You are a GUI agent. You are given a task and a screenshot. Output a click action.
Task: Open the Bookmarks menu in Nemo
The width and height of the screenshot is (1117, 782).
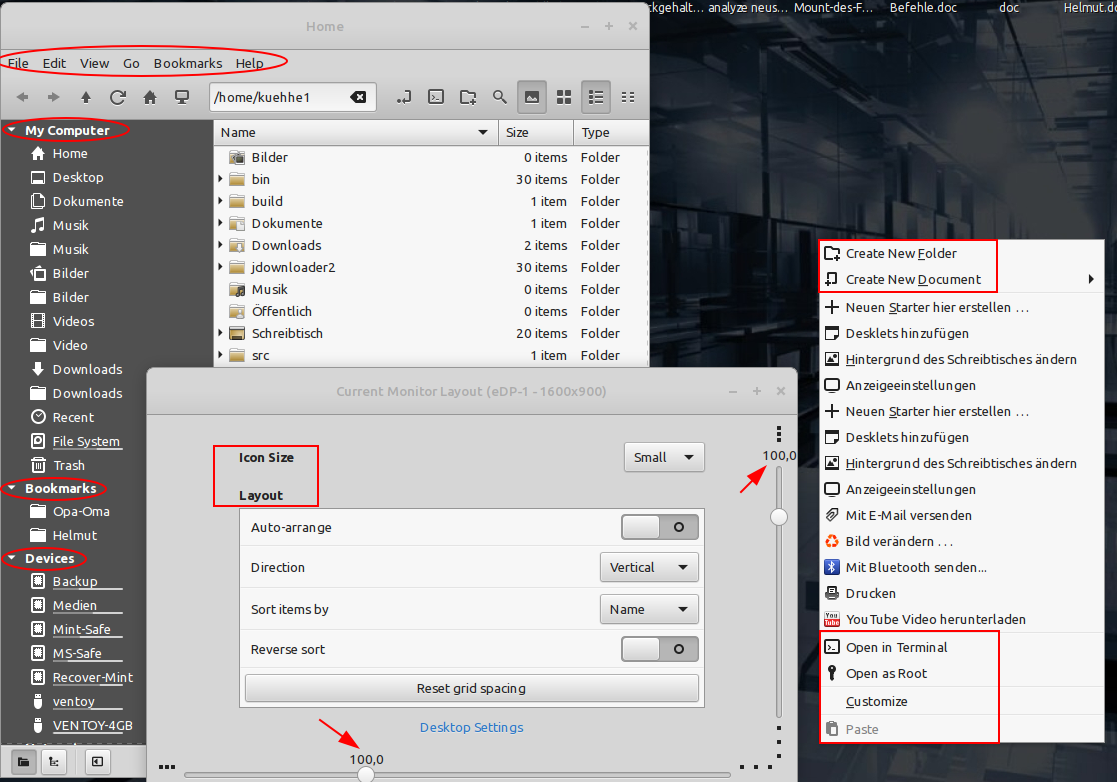pos(188,63)
